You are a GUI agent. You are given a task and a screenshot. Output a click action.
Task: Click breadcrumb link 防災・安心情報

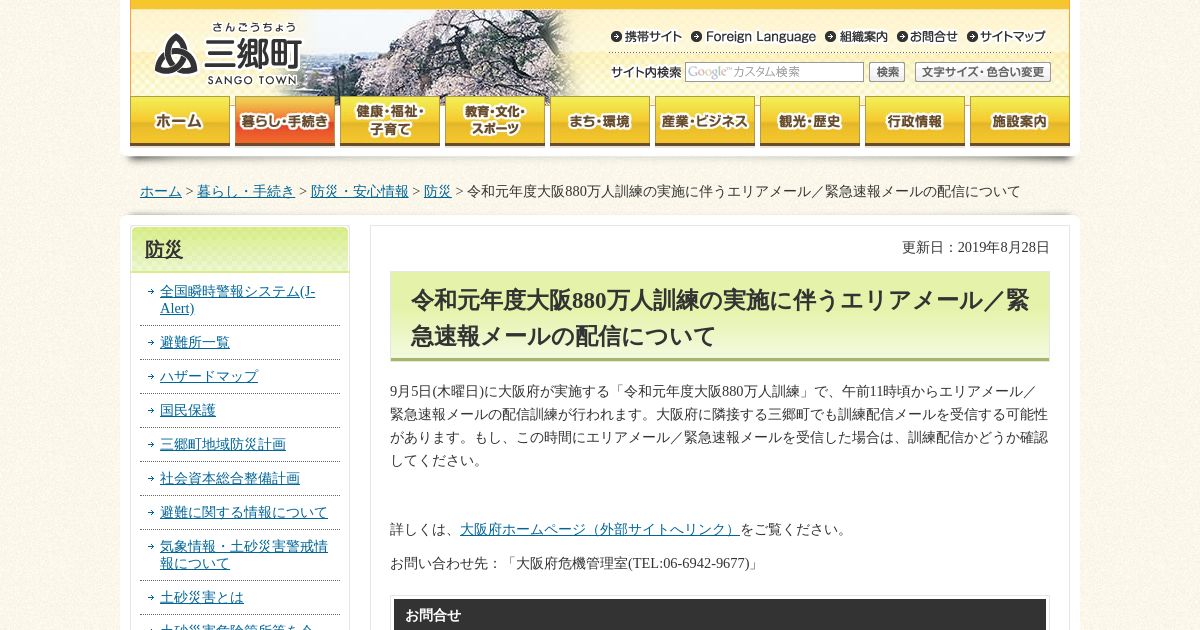[x=360, y=191]
